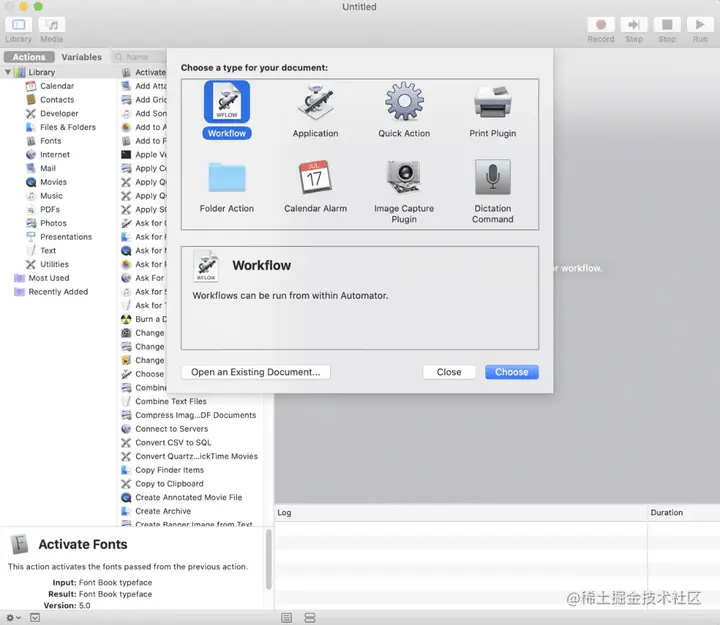
Task: Click the Activate Fonts description icon
Action: click(x=19, y=544)
